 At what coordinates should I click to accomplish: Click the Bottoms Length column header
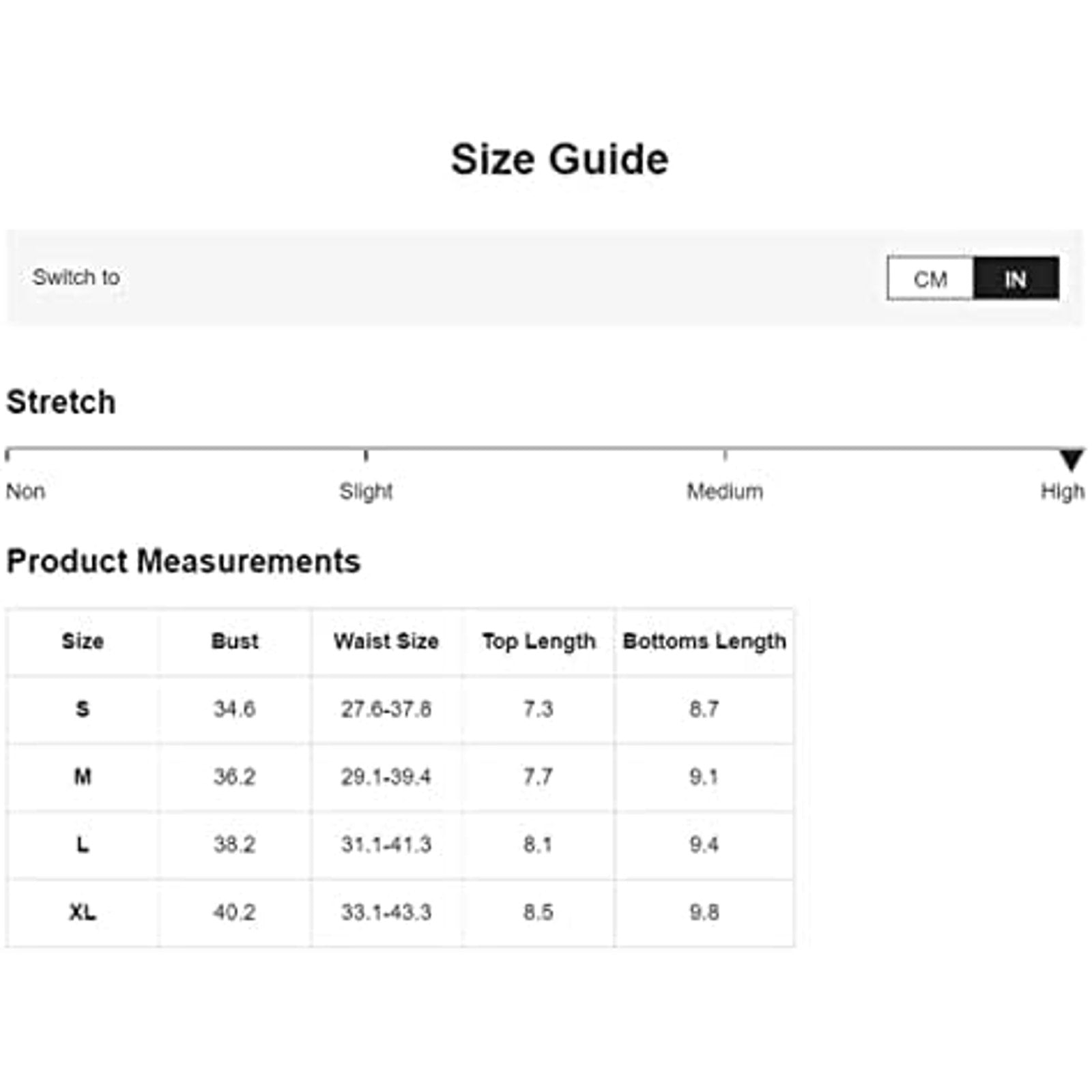704,642
